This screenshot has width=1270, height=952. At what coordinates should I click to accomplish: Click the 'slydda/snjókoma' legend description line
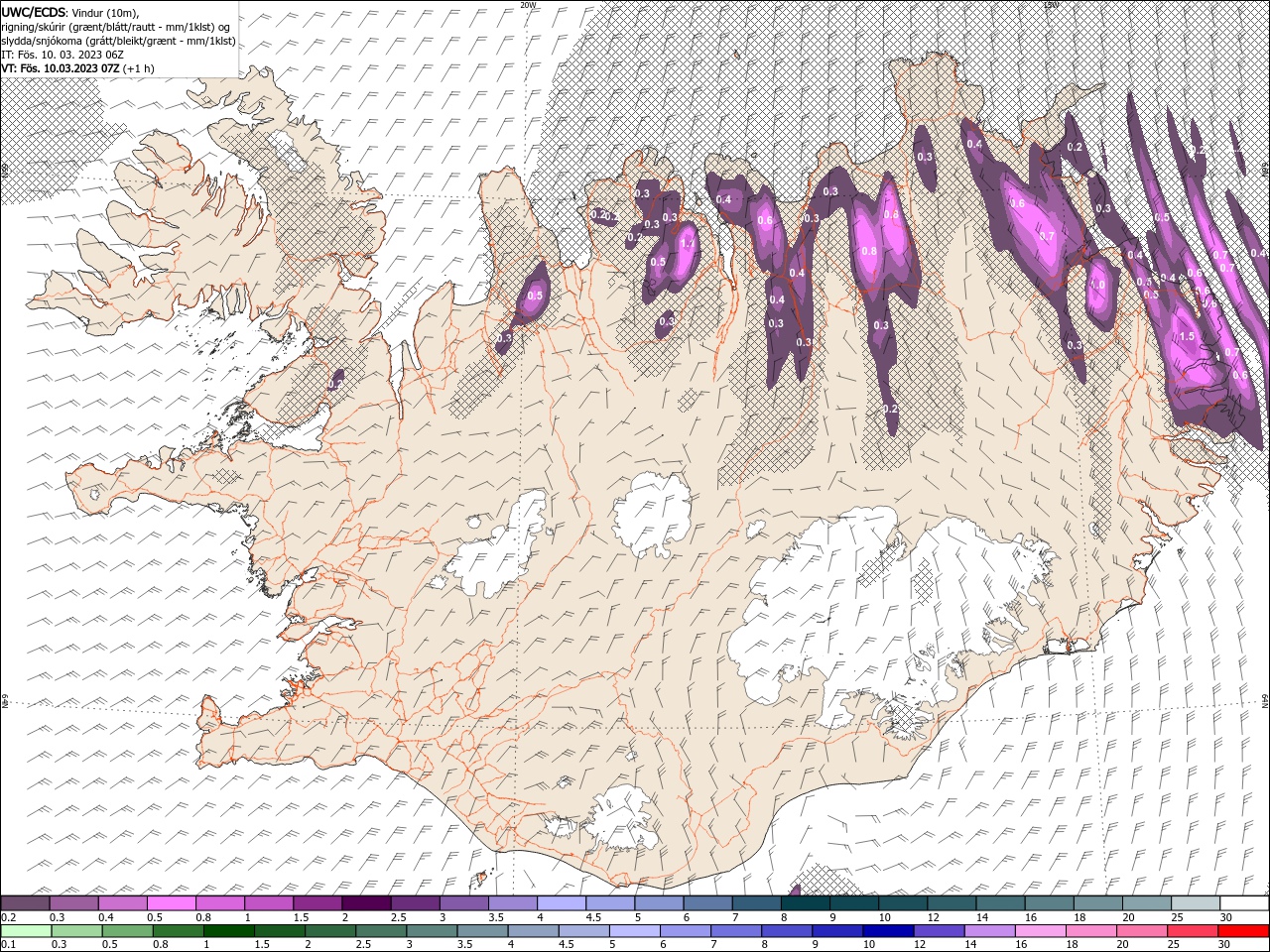[x=119, y=41]
